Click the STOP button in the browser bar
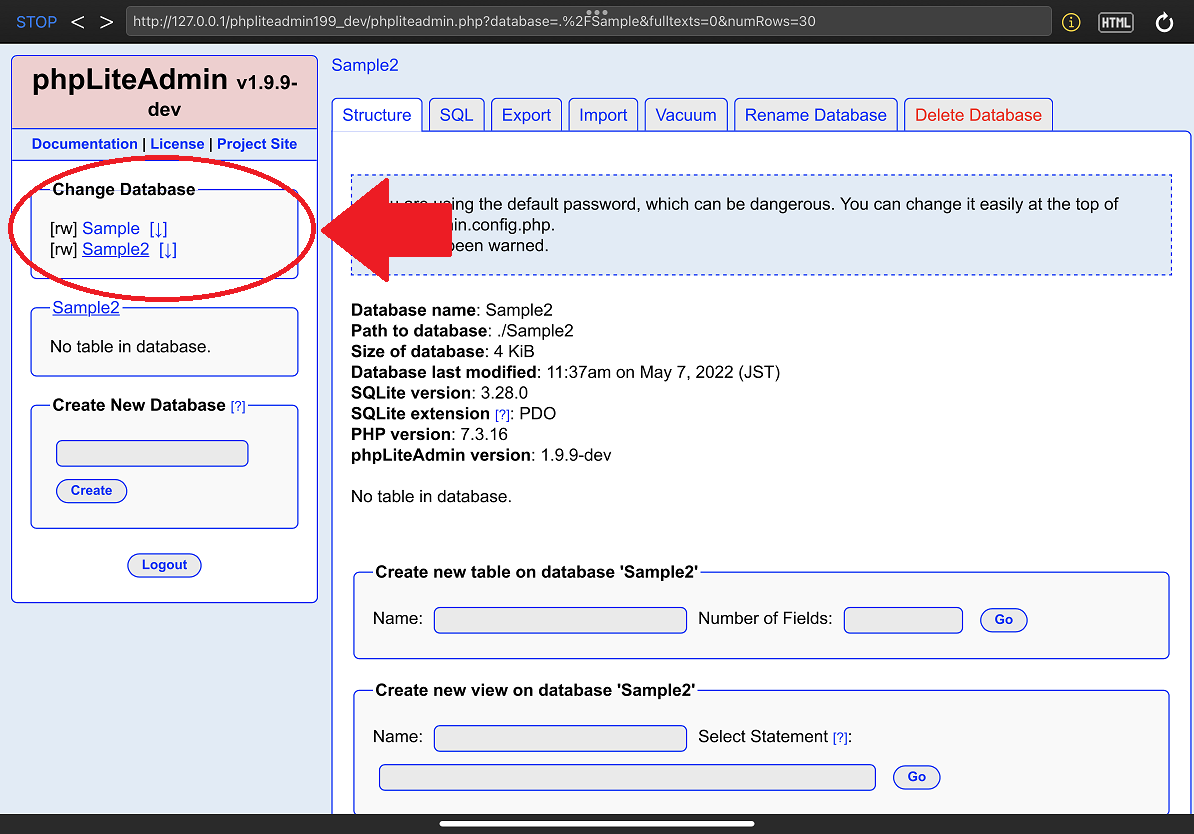1194x834 pixels. pos(37,22)
